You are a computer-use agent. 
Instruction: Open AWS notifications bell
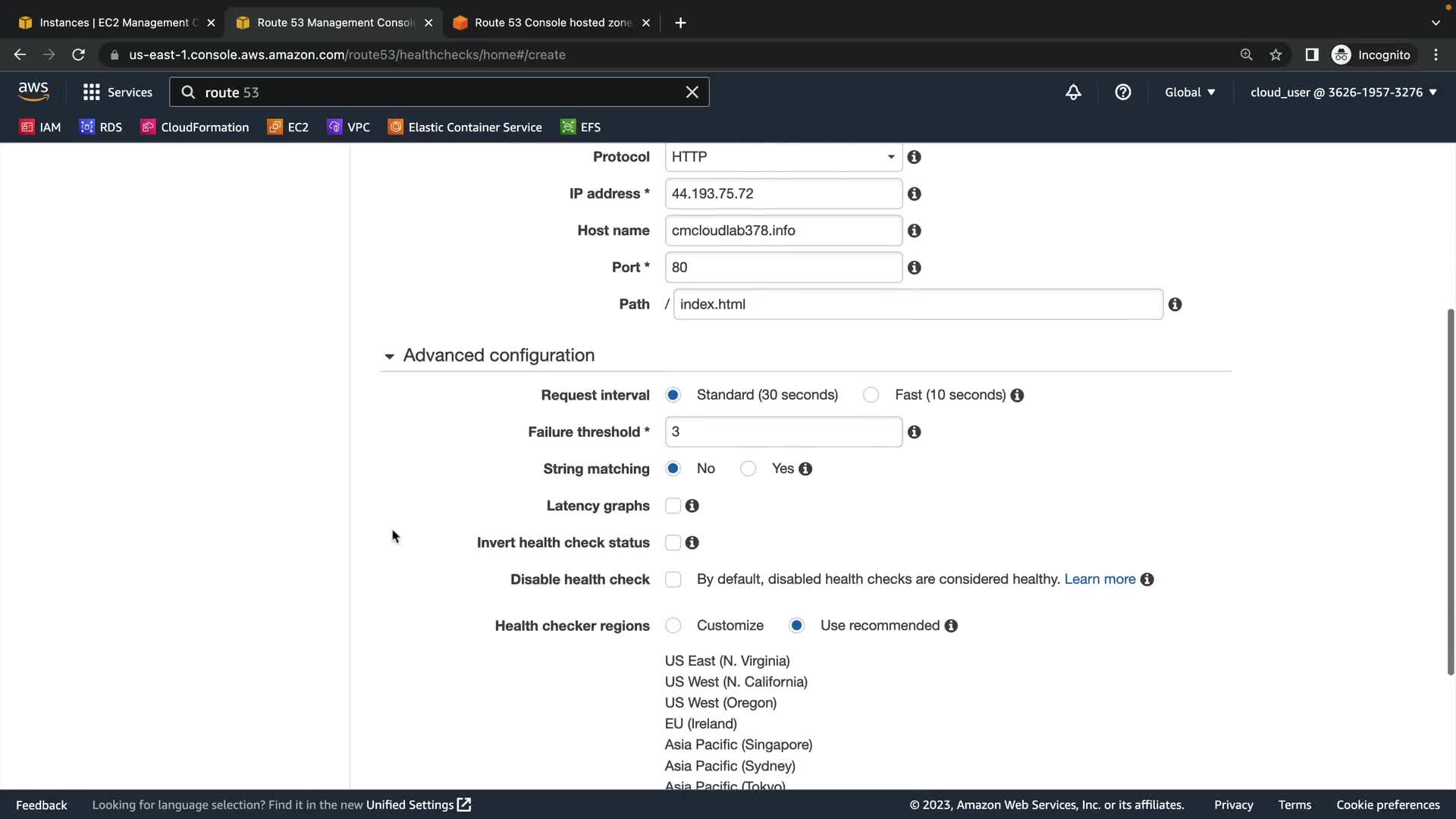[x=1073, y=93]
